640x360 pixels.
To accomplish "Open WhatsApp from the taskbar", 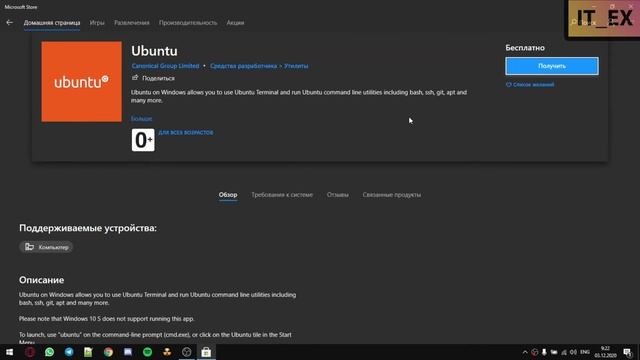I will pos(49,352).
